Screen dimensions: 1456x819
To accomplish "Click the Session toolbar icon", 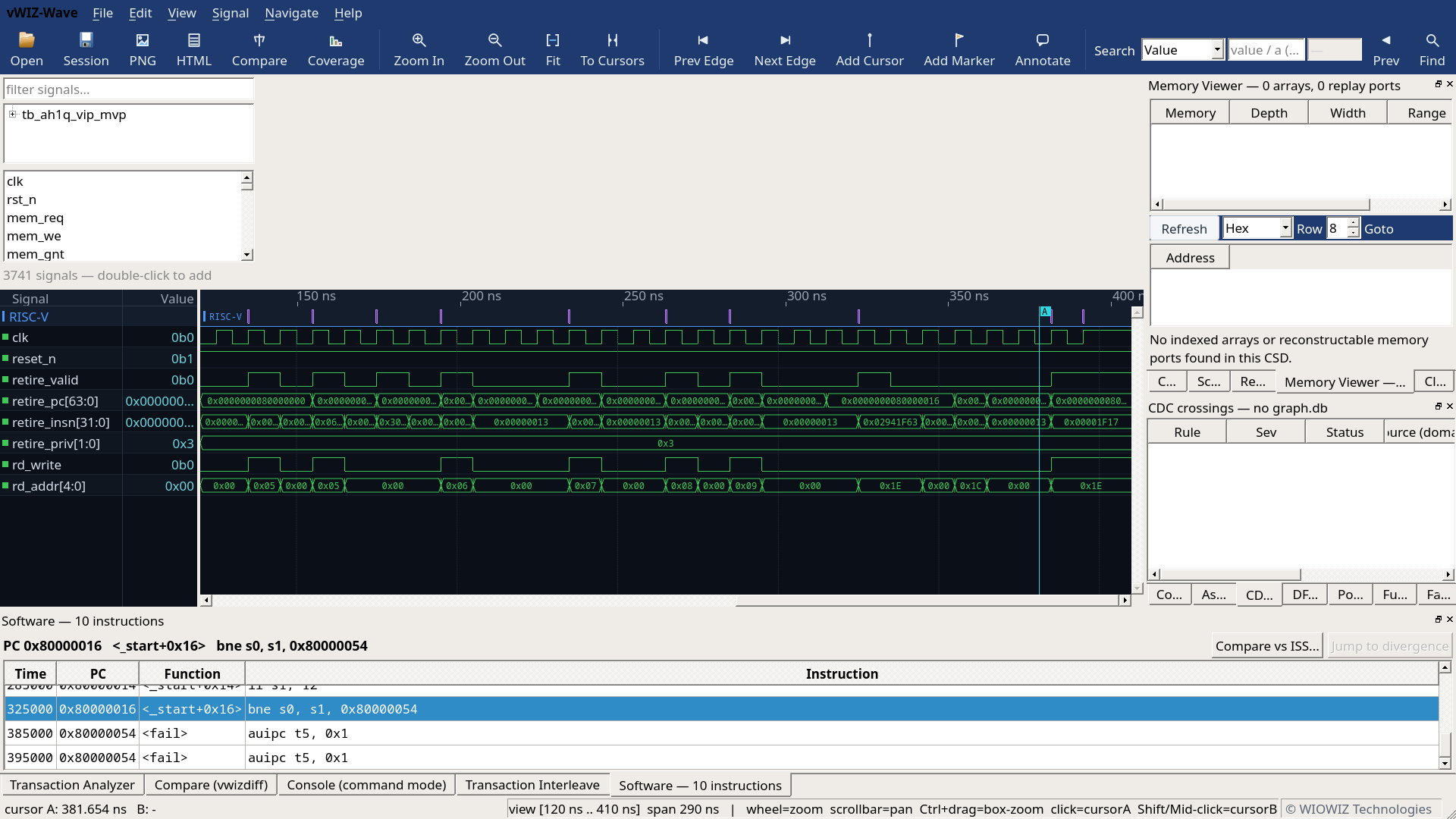I will [x=86, y=50].
